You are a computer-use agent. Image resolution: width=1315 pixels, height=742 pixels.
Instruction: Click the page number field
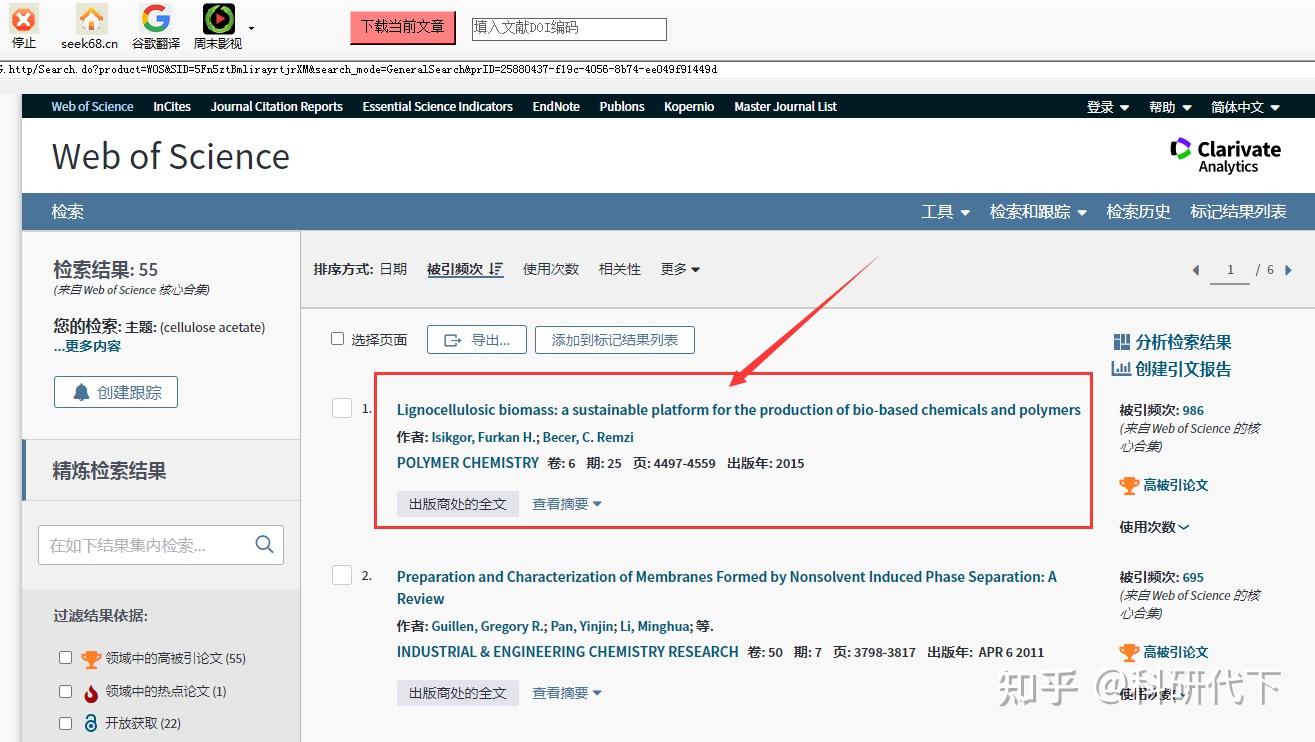(x=1230, y=270)
